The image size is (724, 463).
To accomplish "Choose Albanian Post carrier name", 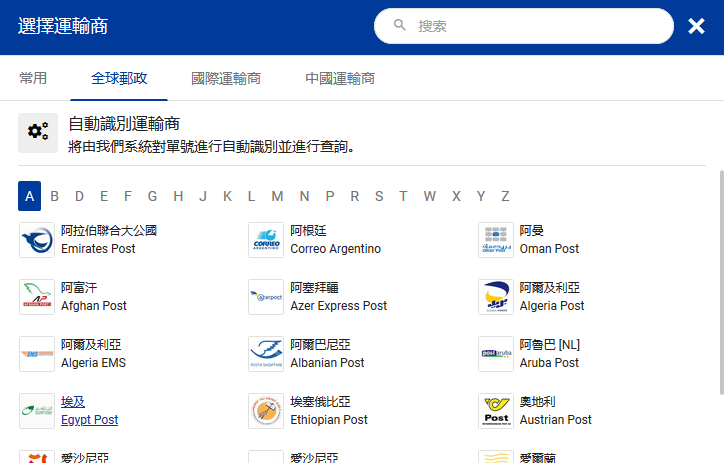I will 327,363.
